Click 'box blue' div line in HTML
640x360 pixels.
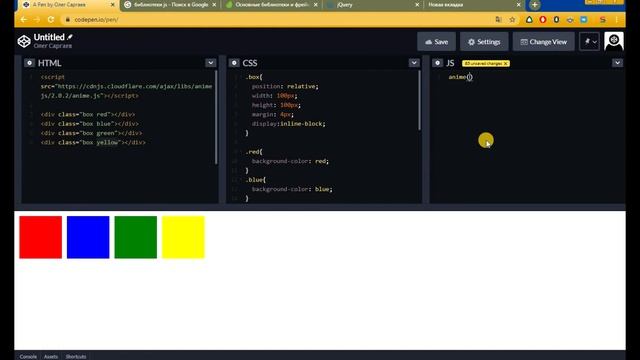pyautogui.click(x=89, y=124)
